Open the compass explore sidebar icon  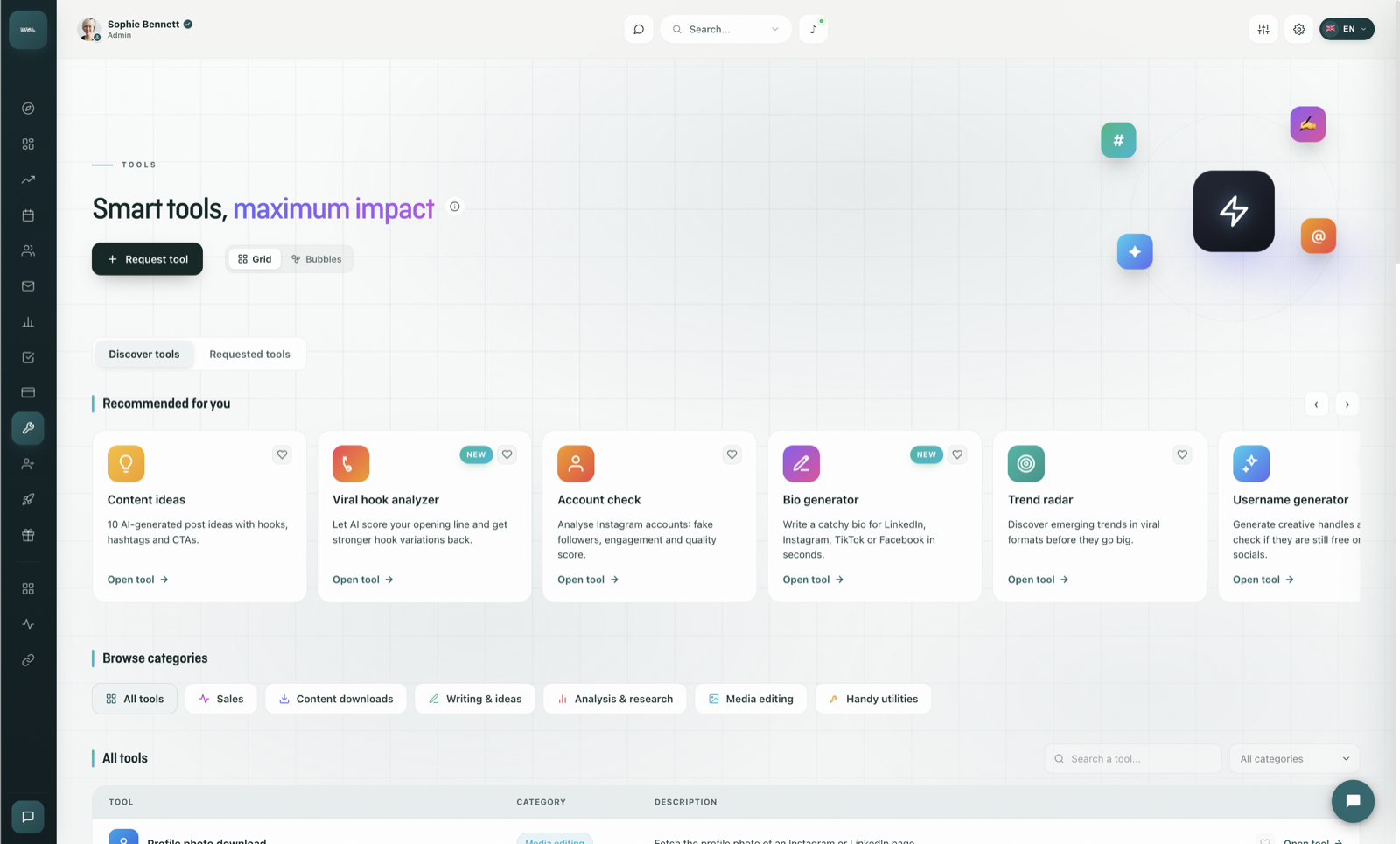[28, 109]
